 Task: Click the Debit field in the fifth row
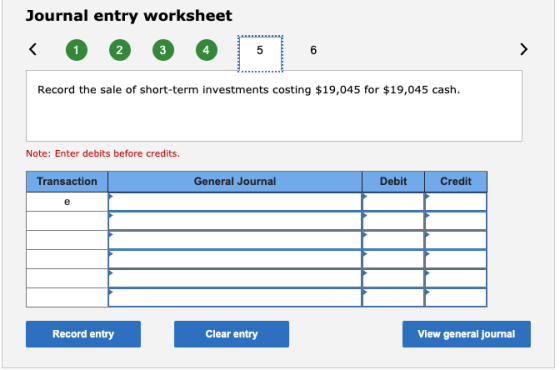point(393,278)
